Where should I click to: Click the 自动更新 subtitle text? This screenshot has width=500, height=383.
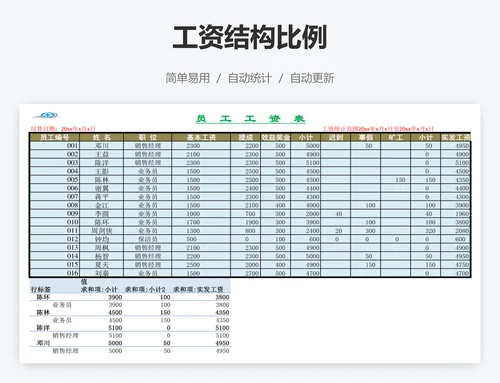click(x=312, y=78)
